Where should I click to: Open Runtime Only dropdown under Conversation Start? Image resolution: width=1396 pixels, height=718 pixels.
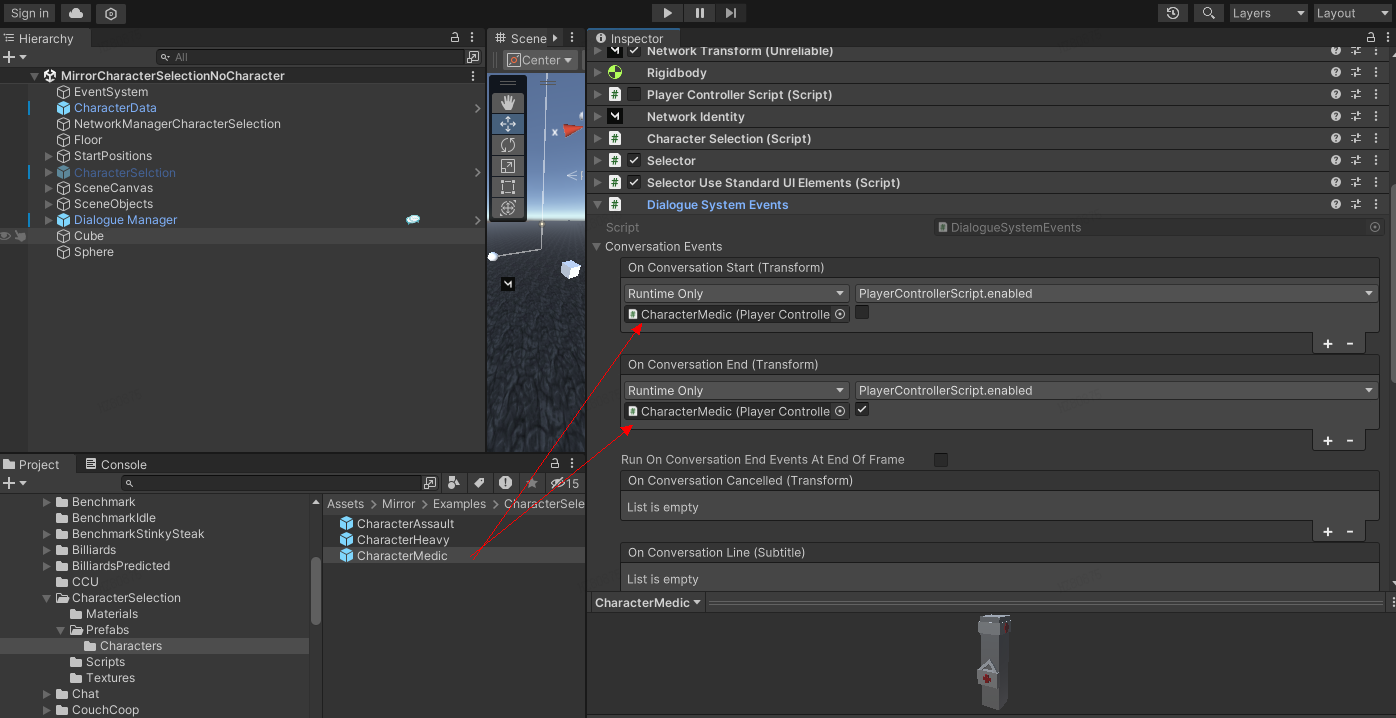coord(737,294)
